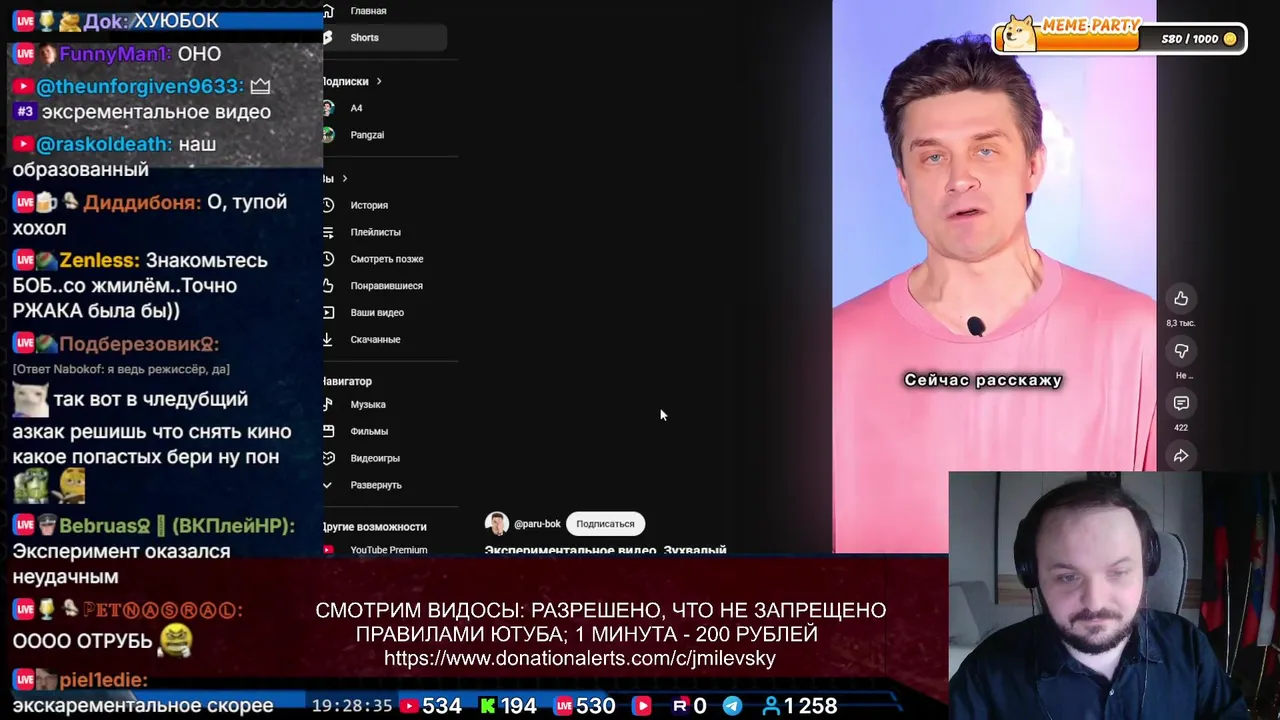Click chat username FunnyMan1

click(115, 53)
